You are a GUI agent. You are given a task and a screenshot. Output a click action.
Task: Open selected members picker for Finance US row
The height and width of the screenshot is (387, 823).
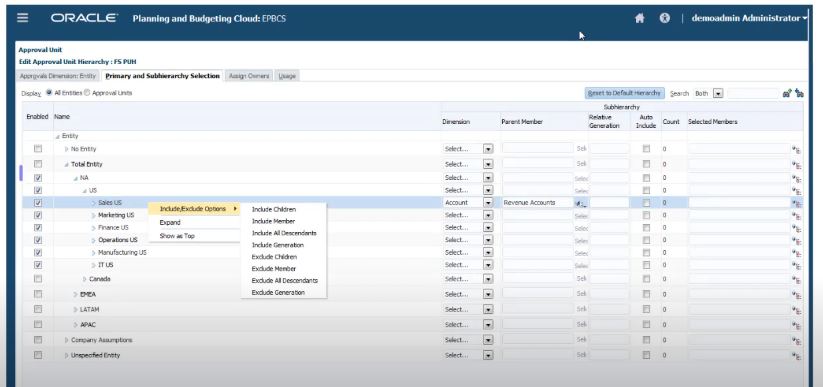tap(797, 228)
